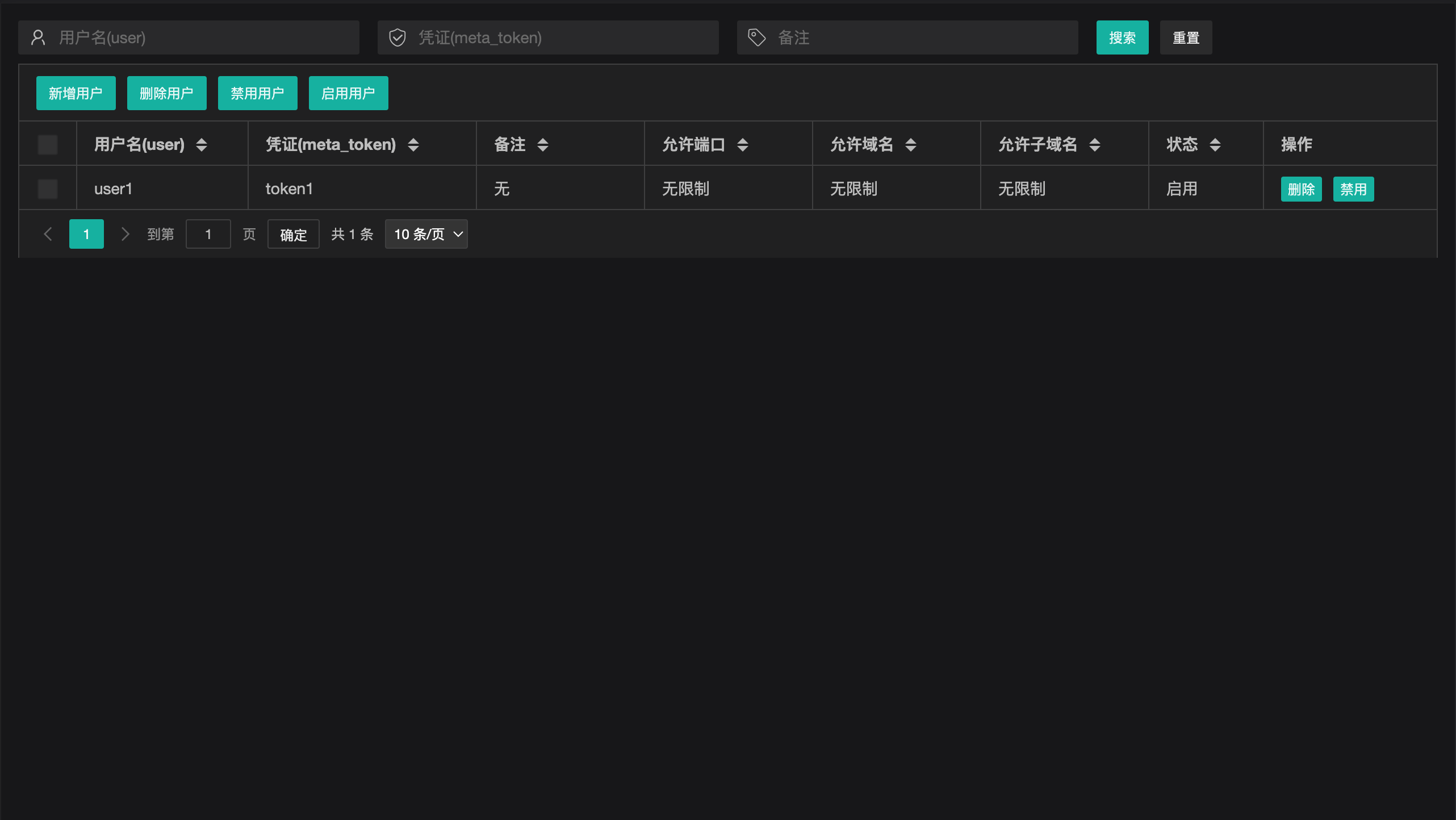Click the sort icon next to 允许域名
The height and width of the screenshot is (820, 1456).
[x=910, y=145]
